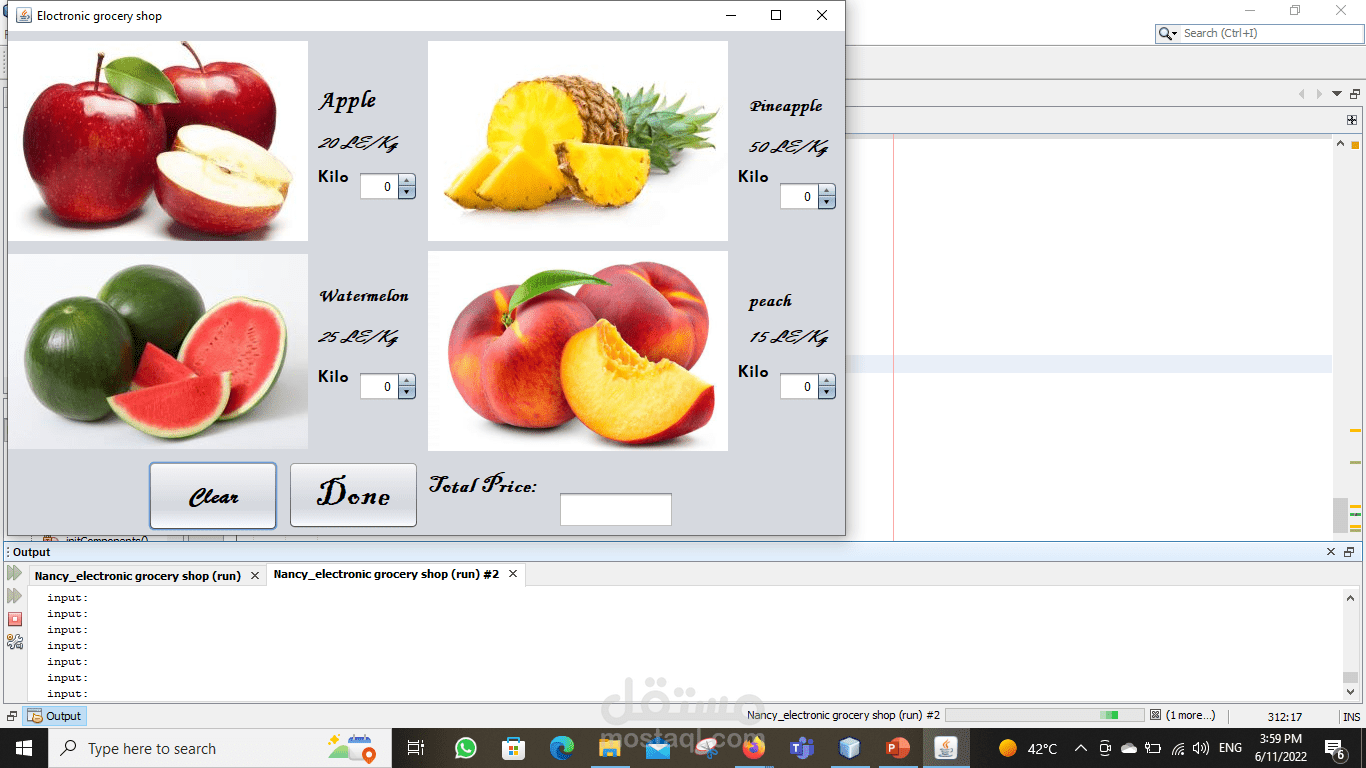The image size is (1366, 768).
Task: Open the search magnifier dropdown in NetBeans
Action: (1168, 33)
